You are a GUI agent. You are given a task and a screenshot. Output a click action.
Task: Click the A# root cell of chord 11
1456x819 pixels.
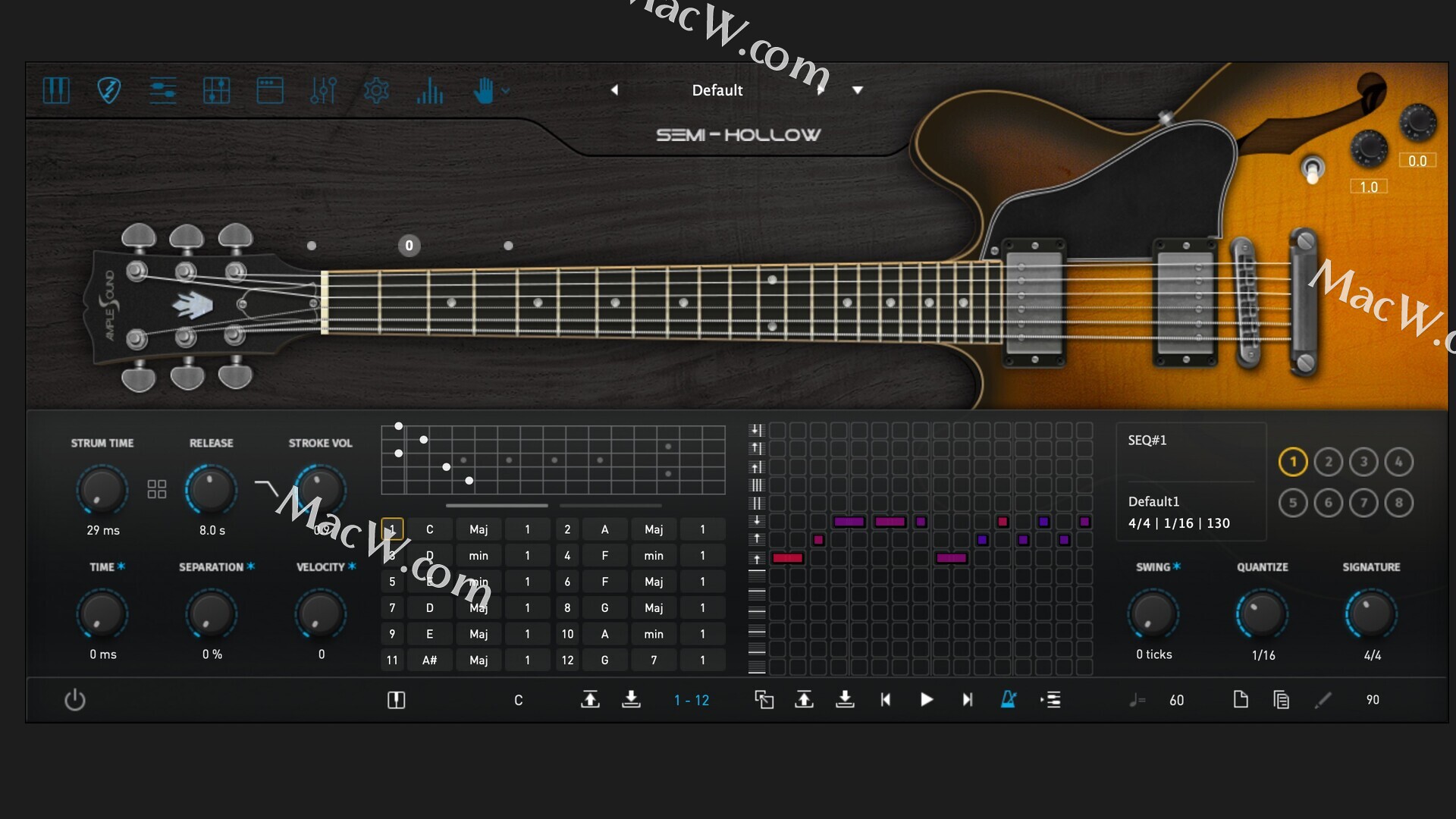(429, 661)
